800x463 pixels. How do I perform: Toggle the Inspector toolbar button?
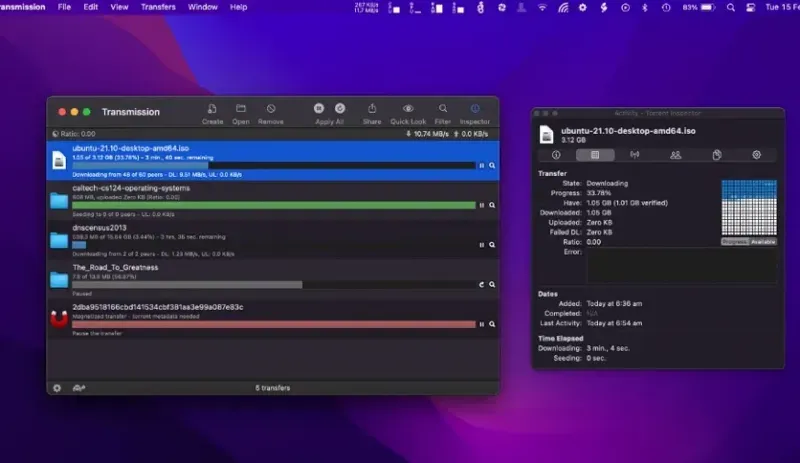coord(475,109)
